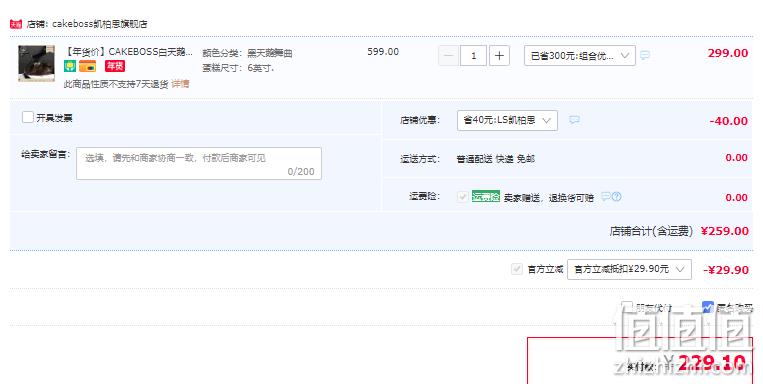Viewport: 763px width, 384px height.
Task: Click the orange credit card badge icon
Action: [x=88, y=66]
